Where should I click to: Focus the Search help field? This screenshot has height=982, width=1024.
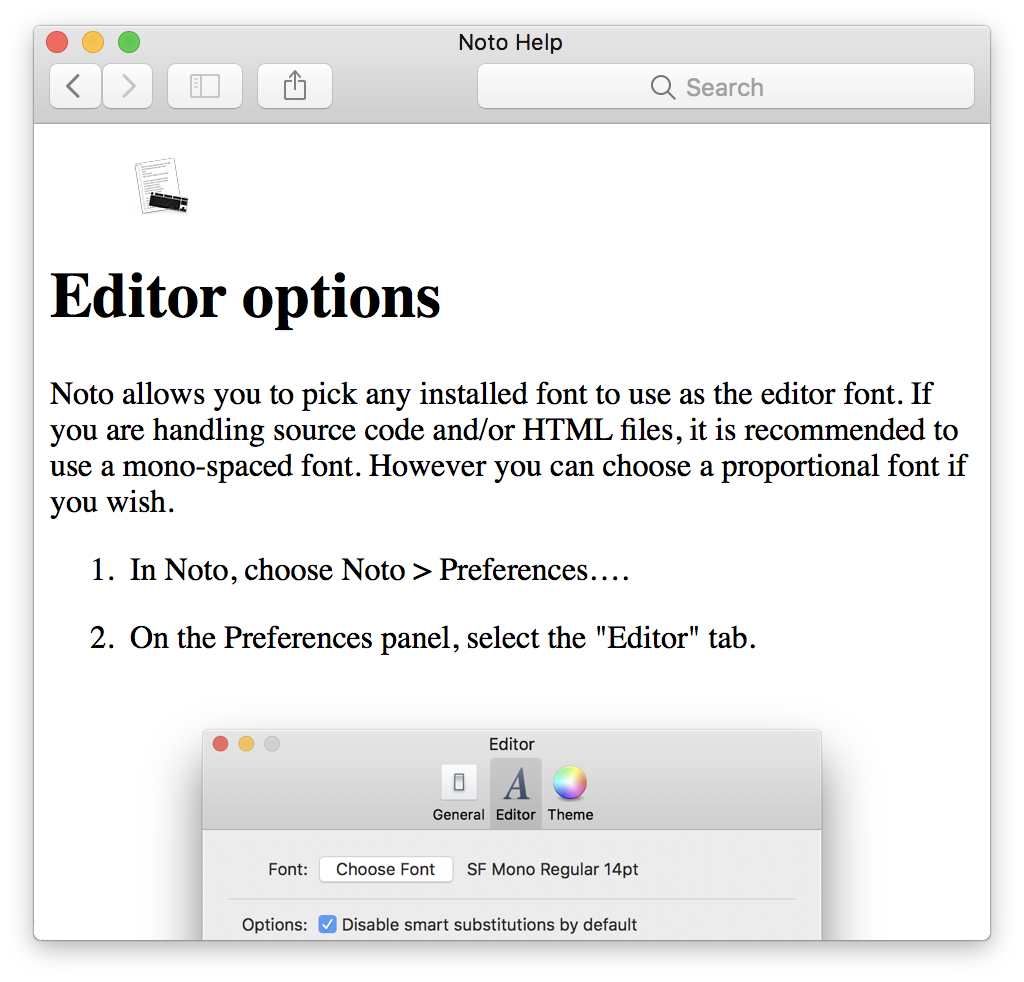(726, 86)
